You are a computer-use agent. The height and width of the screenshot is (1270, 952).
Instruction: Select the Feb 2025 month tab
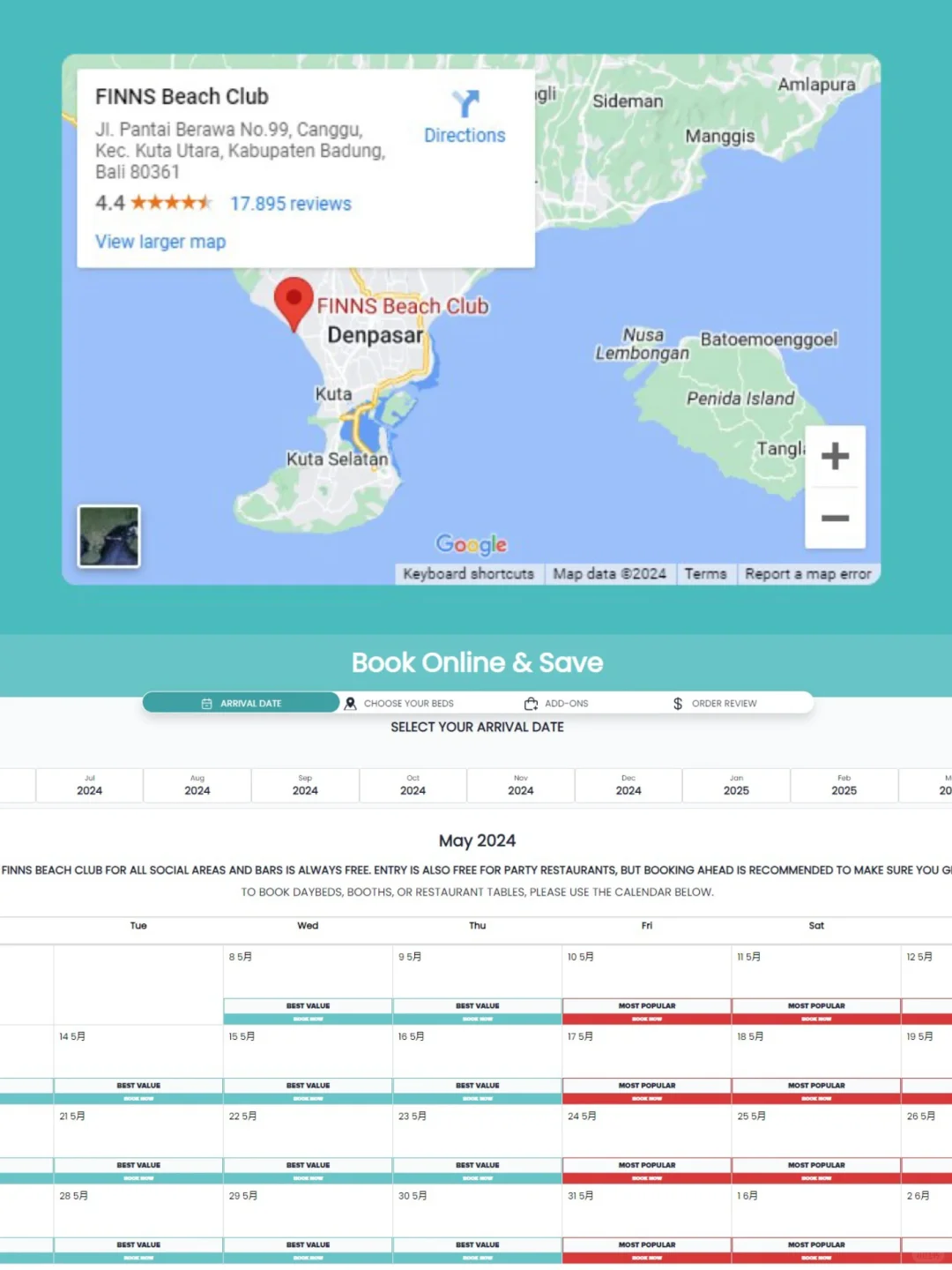844,785
